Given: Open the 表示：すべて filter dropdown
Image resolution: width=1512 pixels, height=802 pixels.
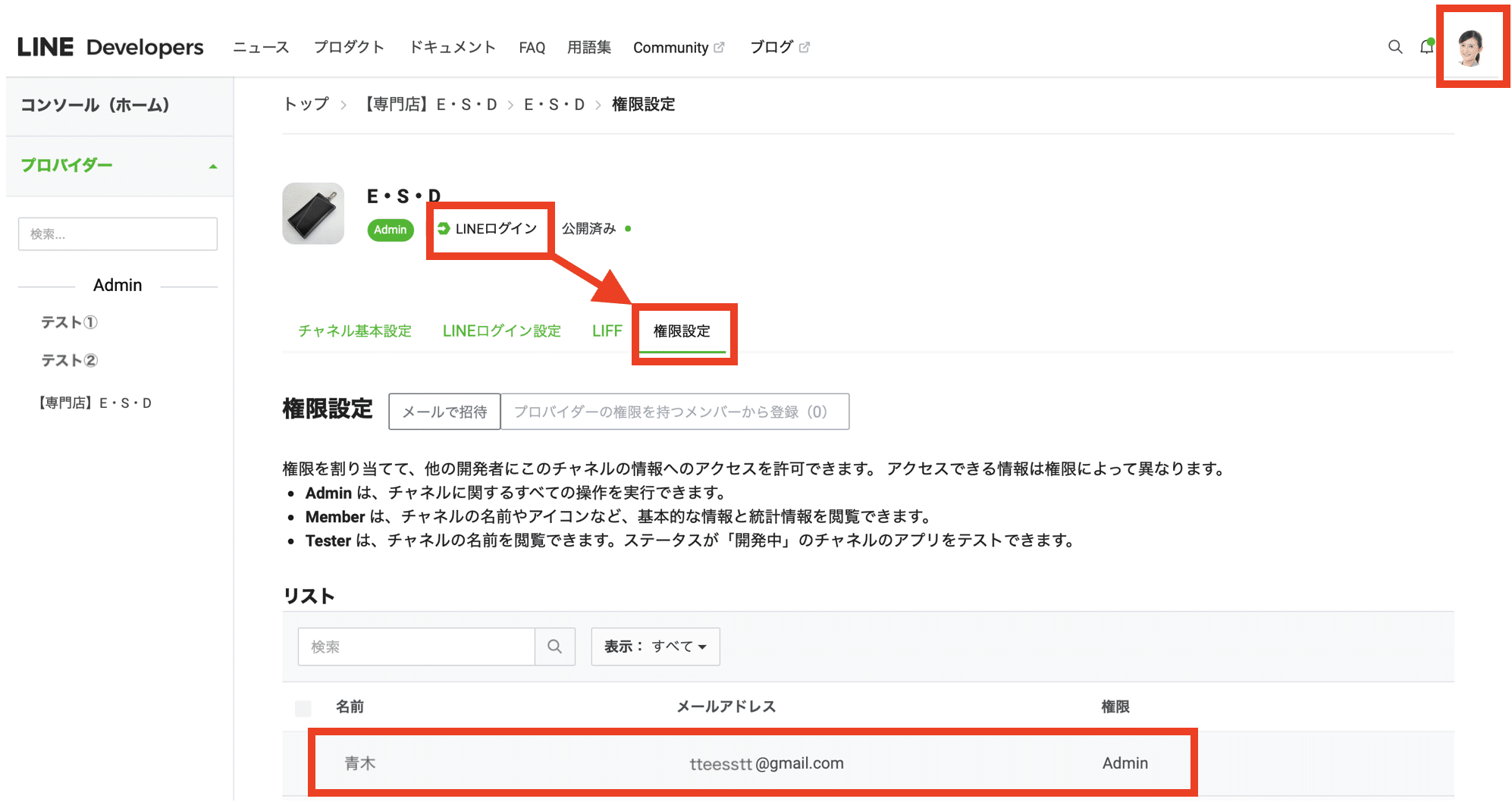Looking at the screenshot, I should (654, 647).
